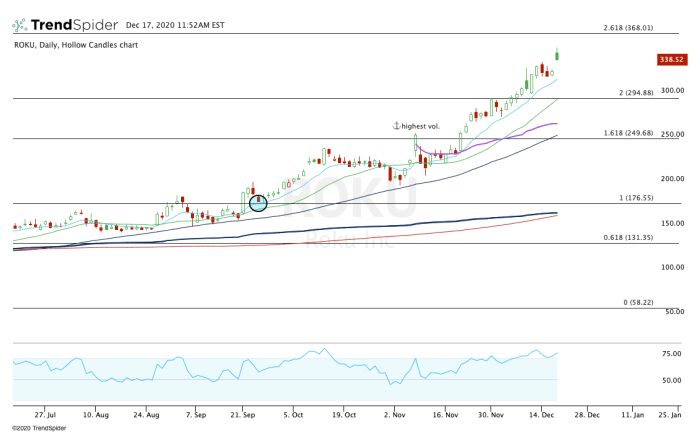Screen dimensions: 700x434
Task: Click the 14. Dec date axis label
Action: tap(542, 415)
